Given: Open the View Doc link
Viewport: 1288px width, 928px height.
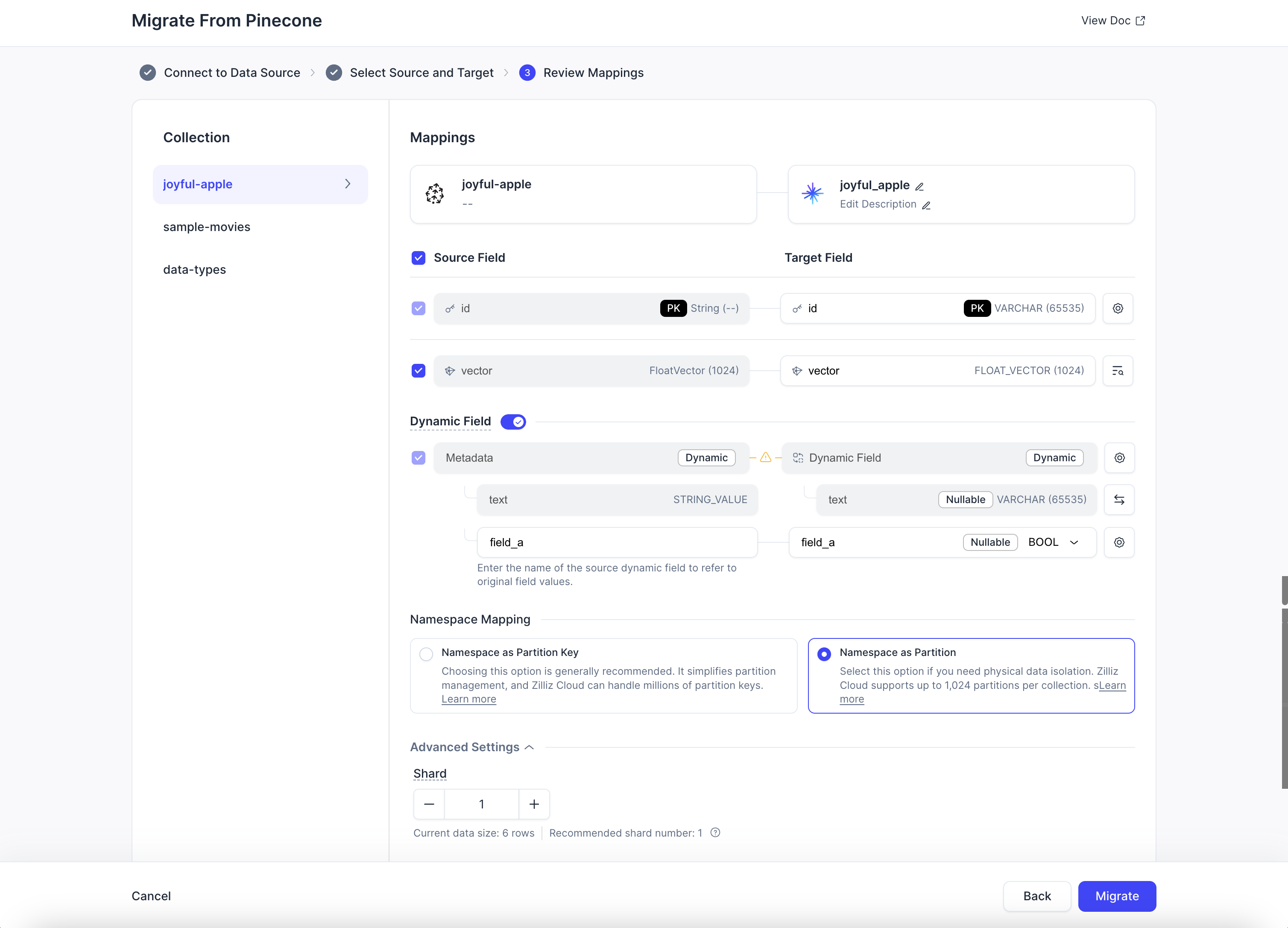Looking at the screenshot, I should tap(1112, 20).
